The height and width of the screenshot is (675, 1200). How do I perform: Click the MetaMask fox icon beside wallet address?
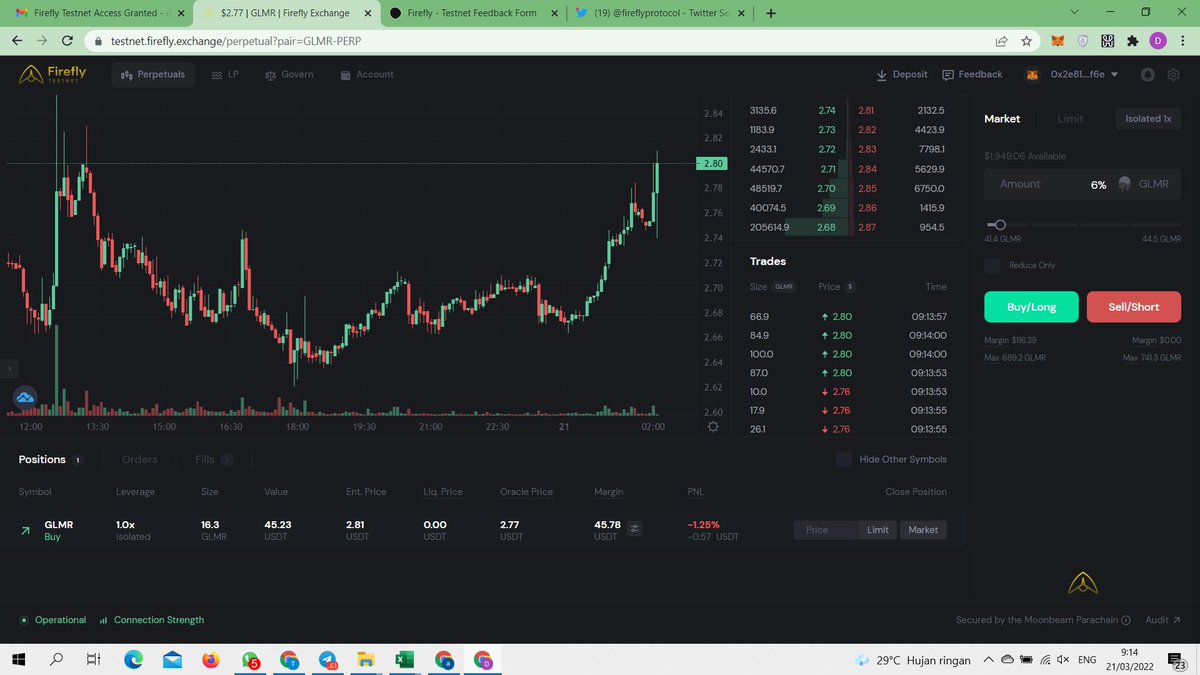[x=1032, y=74]
